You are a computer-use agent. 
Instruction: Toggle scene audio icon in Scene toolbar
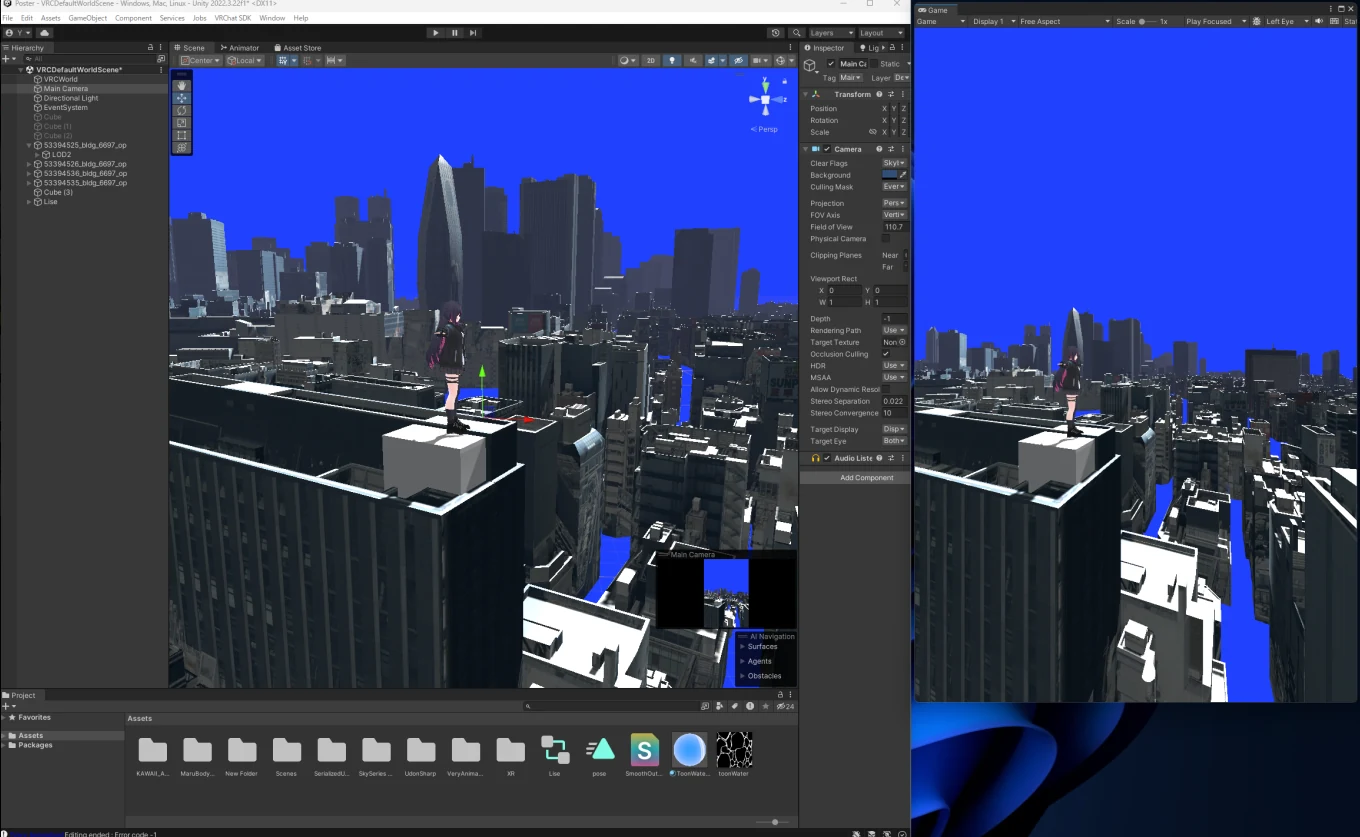click(x=694, y=61)
